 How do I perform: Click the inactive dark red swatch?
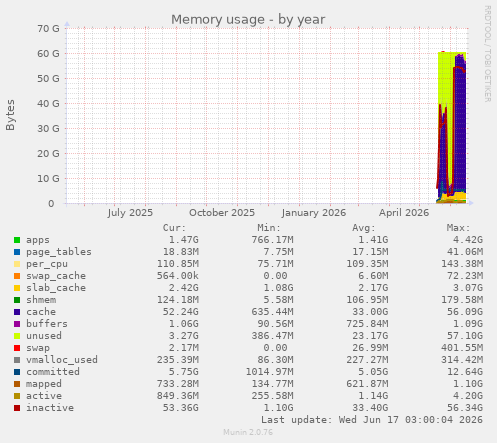pyautogui.click(x=17, y=408)
